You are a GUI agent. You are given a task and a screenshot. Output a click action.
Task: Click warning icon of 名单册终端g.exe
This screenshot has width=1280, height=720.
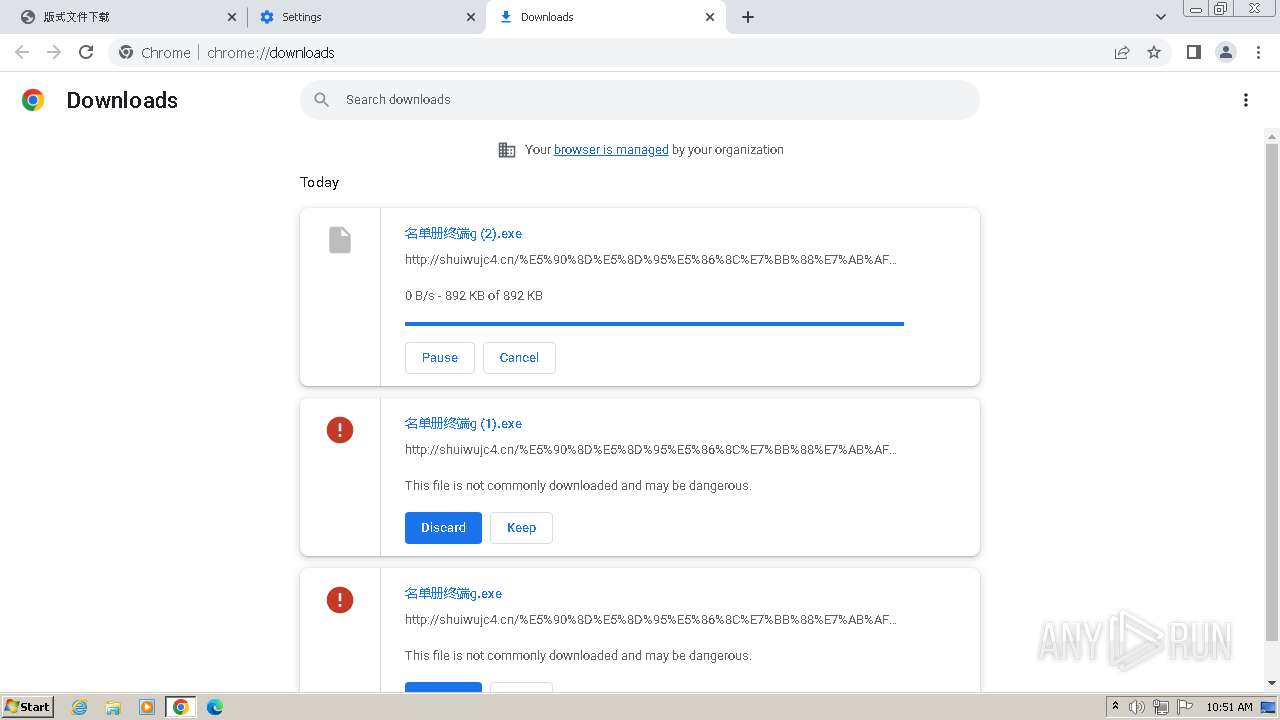tap(340, 600)
